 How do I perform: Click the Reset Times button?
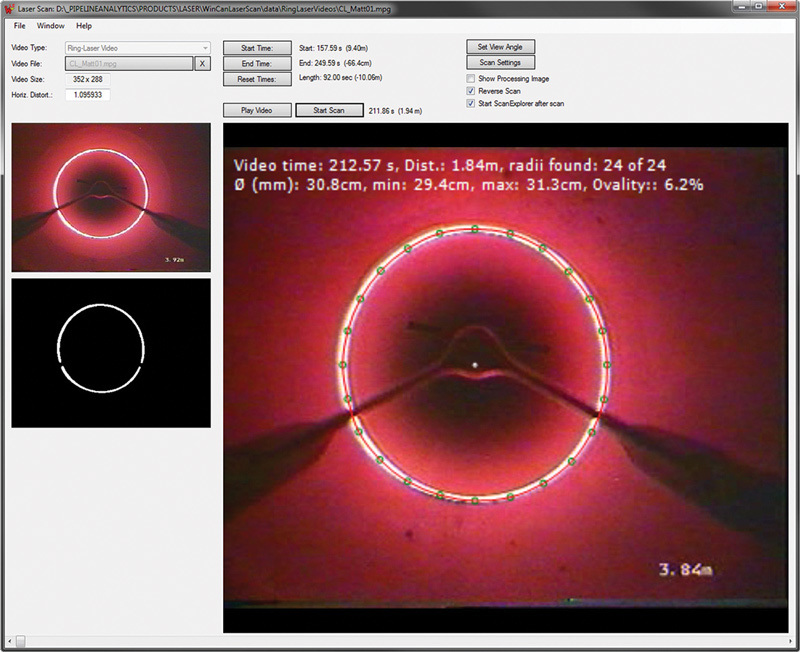[257, 78]
